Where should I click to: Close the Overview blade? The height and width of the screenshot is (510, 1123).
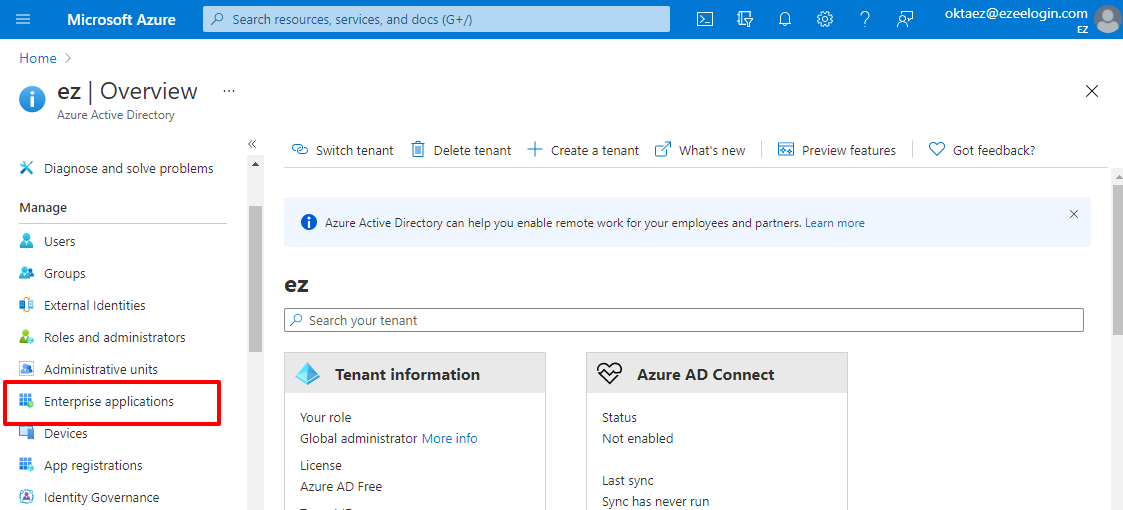[x=1091, y=91]
